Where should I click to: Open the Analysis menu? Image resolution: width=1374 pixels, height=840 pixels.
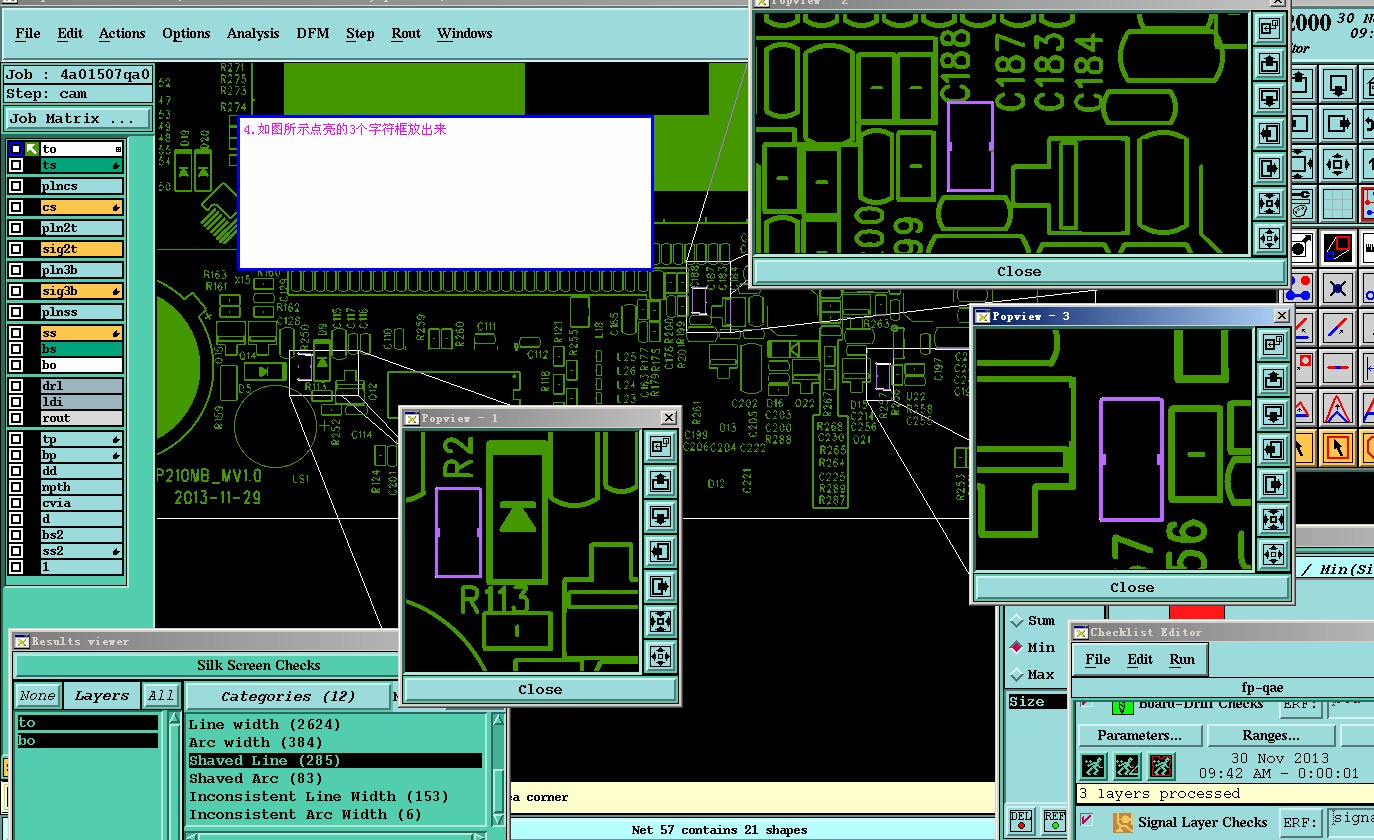(x=253, y=33)
